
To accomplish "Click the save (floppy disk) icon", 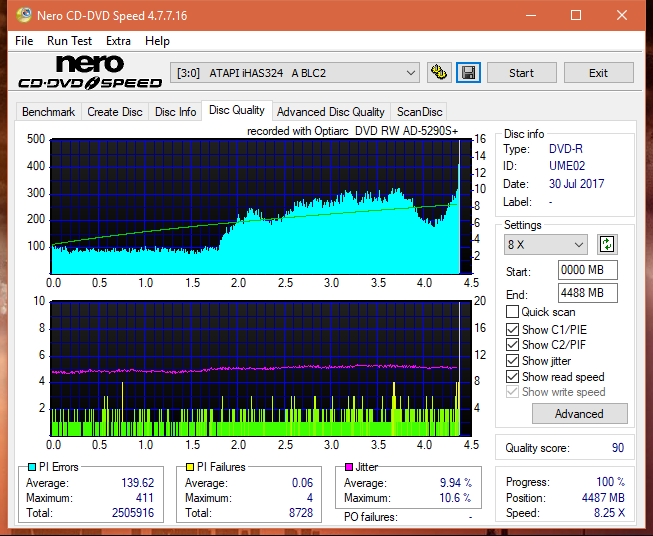I will click(469, 73).
